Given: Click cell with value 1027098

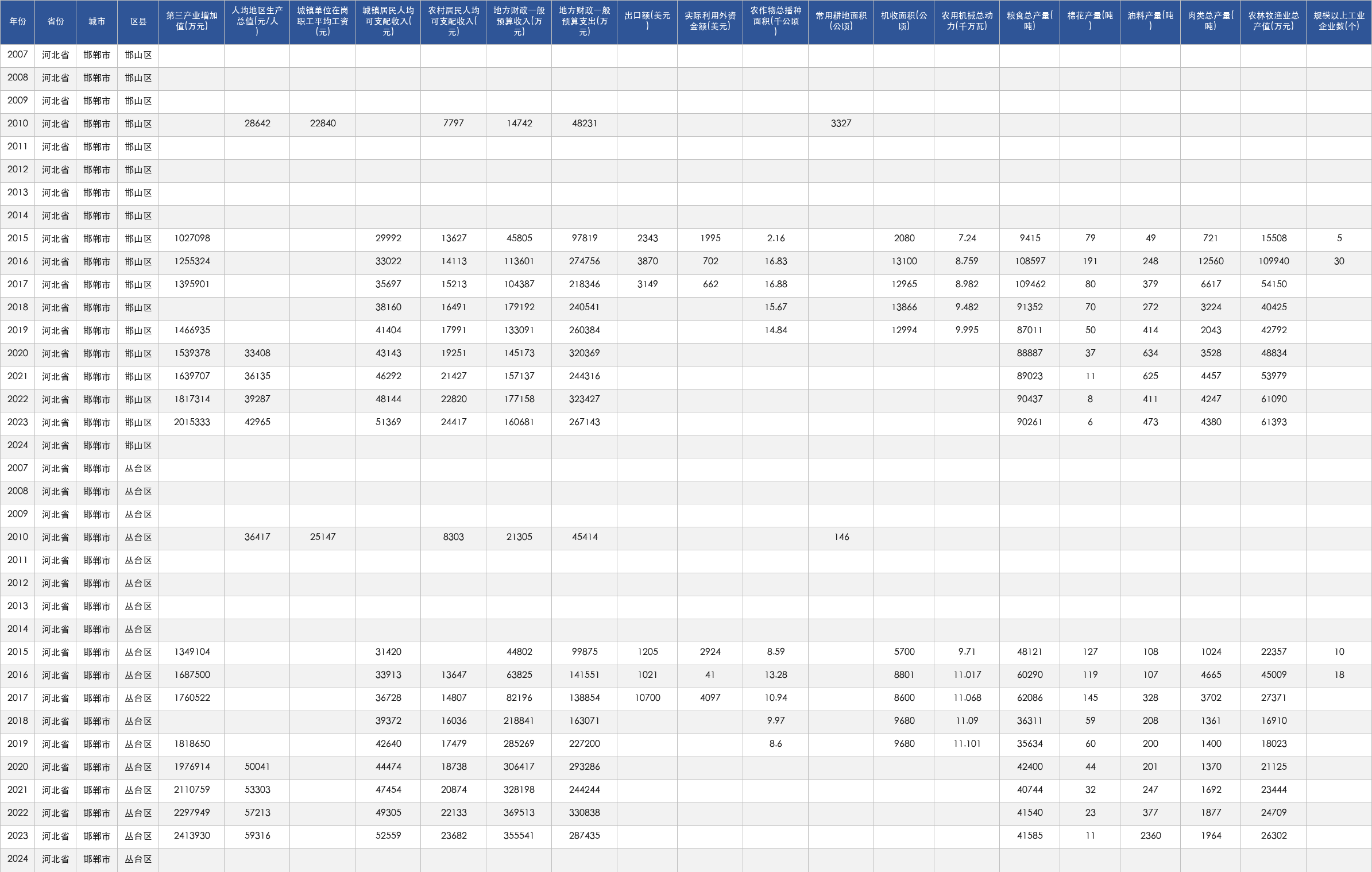Looking at the screenshot, I should point(192,238).
